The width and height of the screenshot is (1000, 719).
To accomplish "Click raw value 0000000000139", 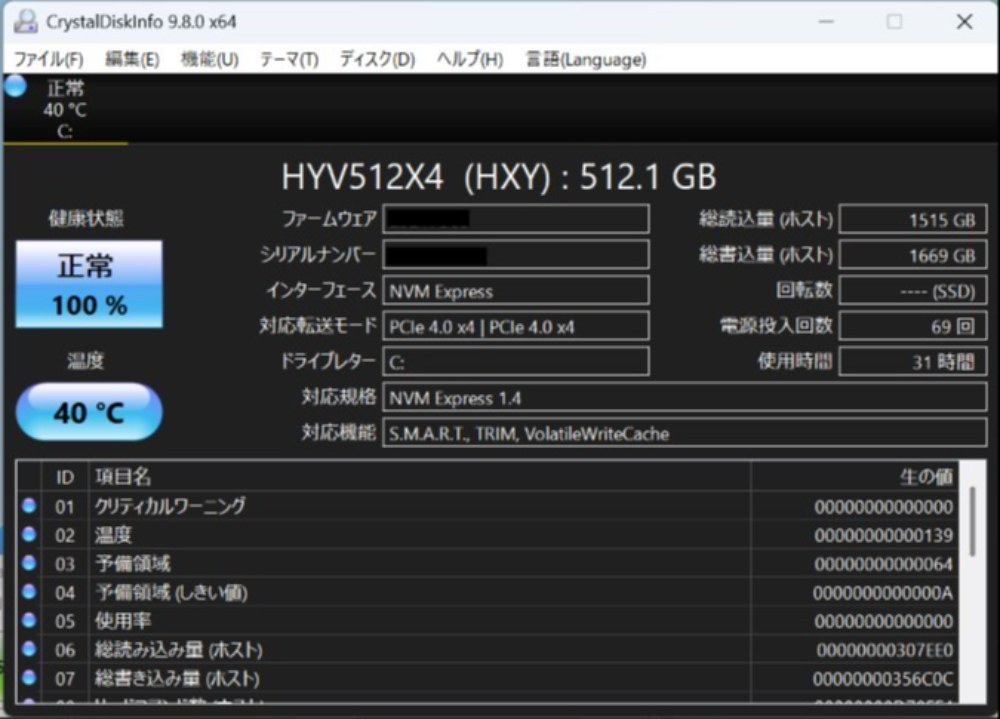I will [883, 535].
